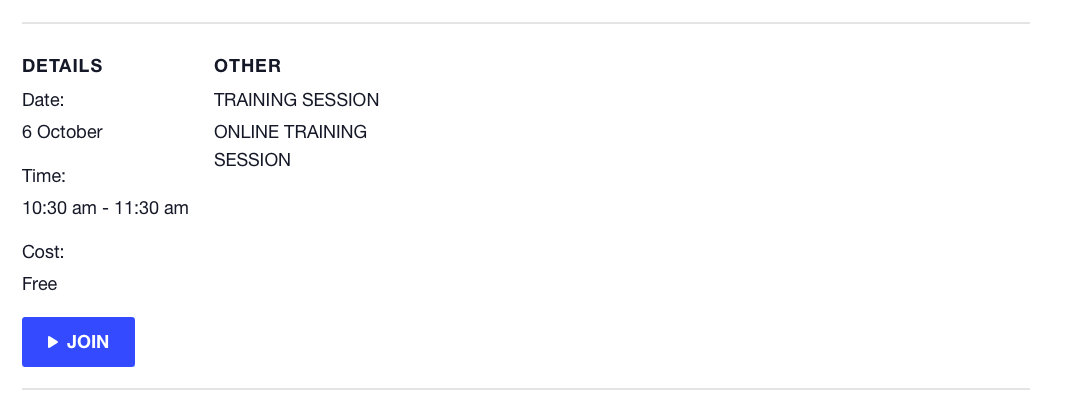Click the dash between the two times
This screenshot has height=410, width=1070.
point(105,209)
